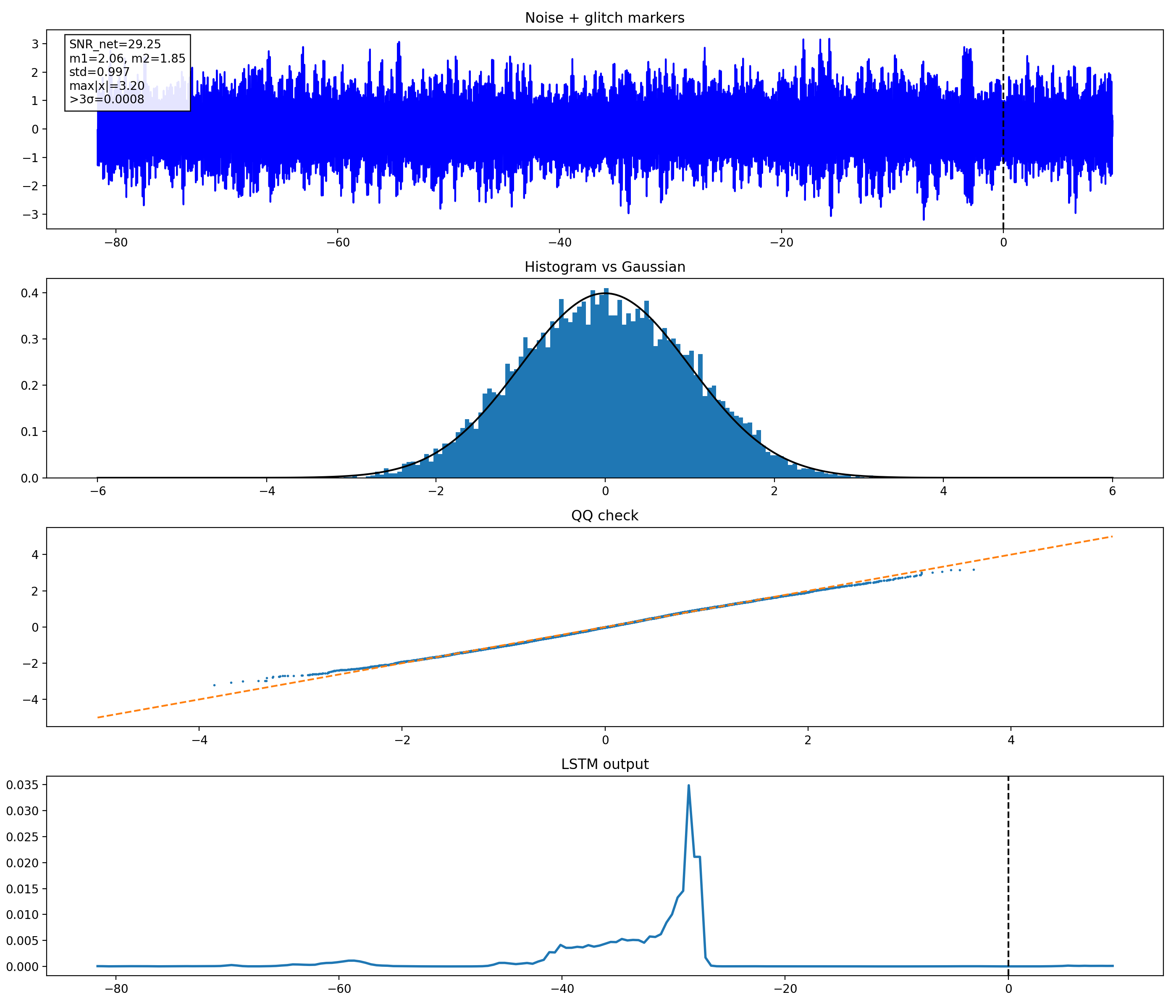
Task: Click the 'LSTM output' plot title
Action: 604,764
